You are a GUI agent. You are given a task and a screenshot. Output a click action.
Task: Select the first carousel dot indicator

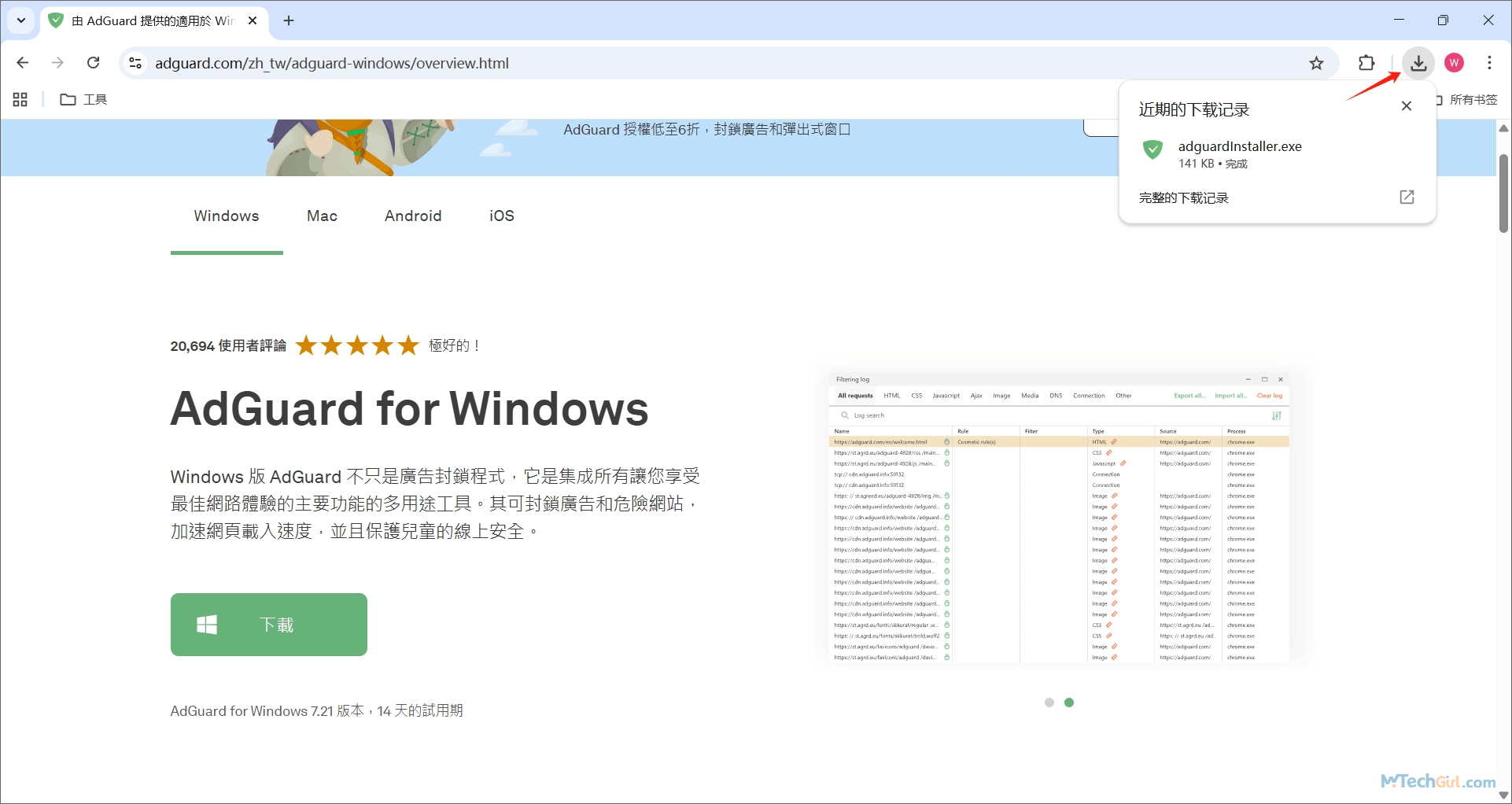(1049, 703)
